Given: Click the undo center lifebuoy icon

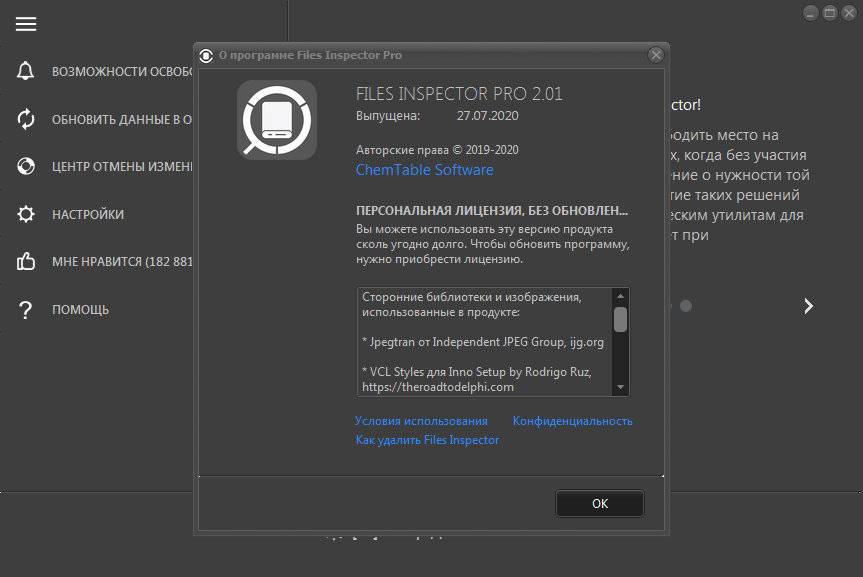Looking at the screenshot, I should tap(26, 166).
